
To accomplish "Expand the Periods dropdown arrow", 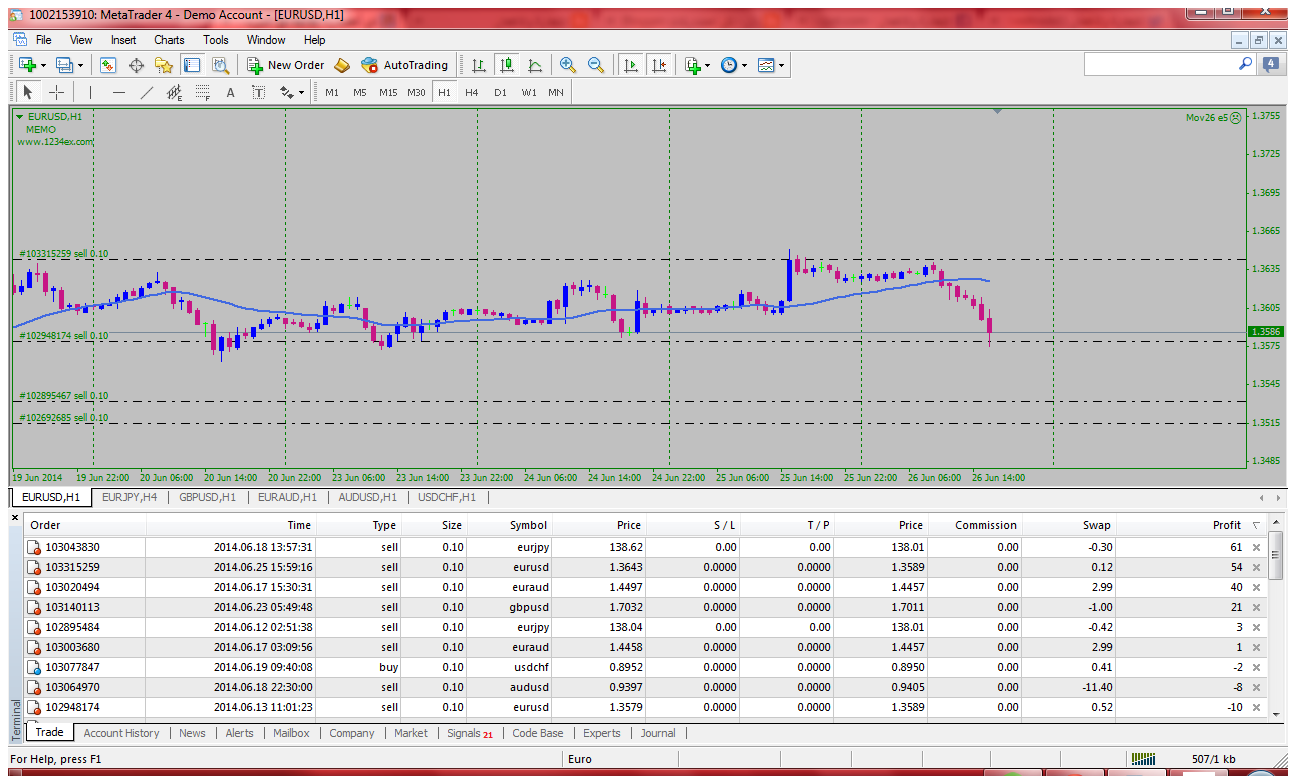I will tap(745, 65).
